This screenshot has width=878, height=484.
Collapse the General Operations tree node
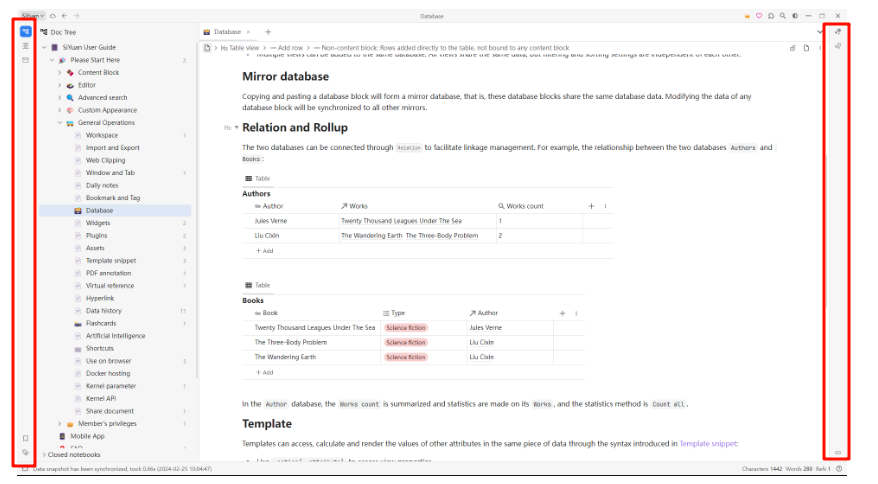click(60, 123)
